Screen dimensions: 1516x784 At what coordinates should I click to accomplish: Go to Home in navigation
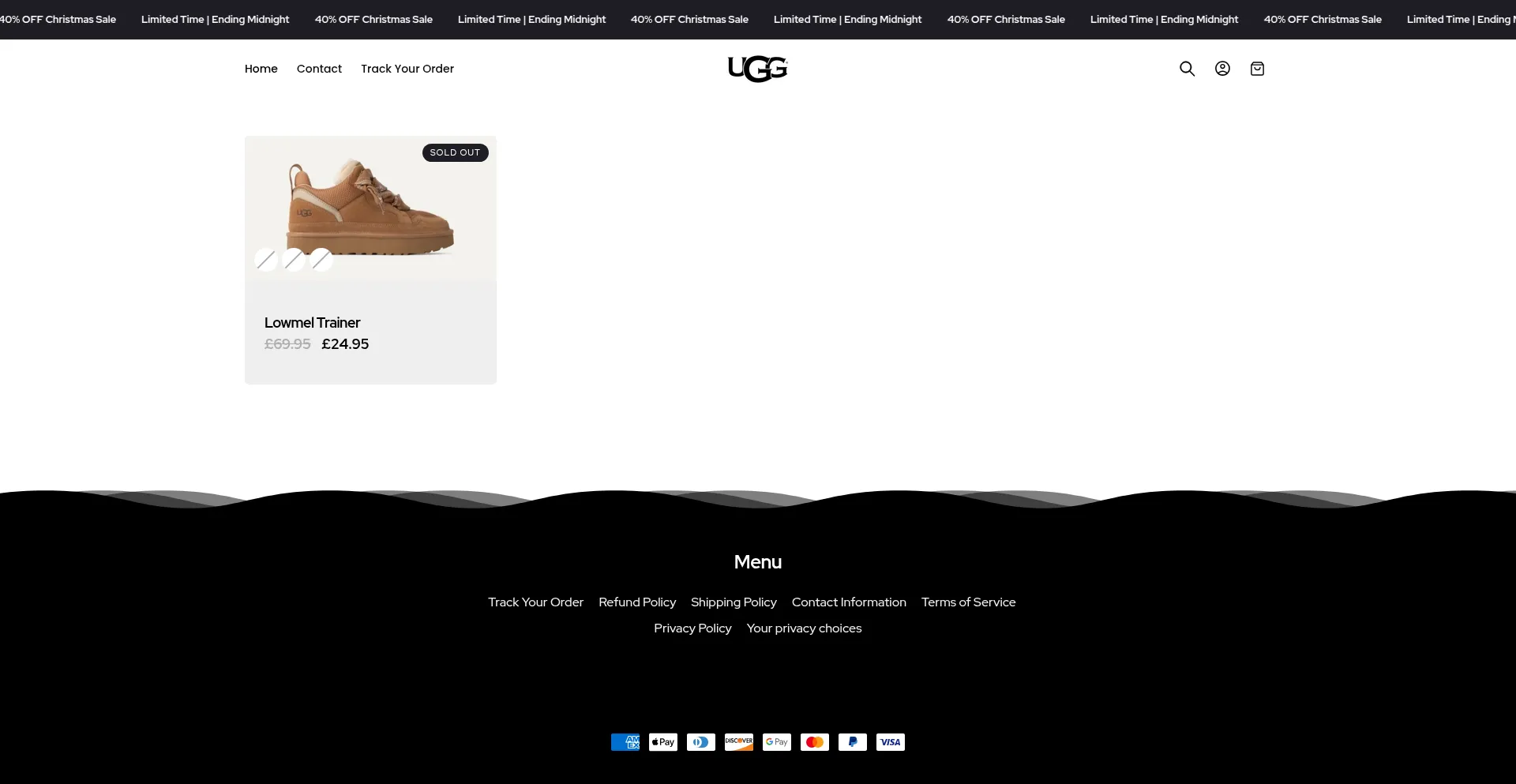261,69
